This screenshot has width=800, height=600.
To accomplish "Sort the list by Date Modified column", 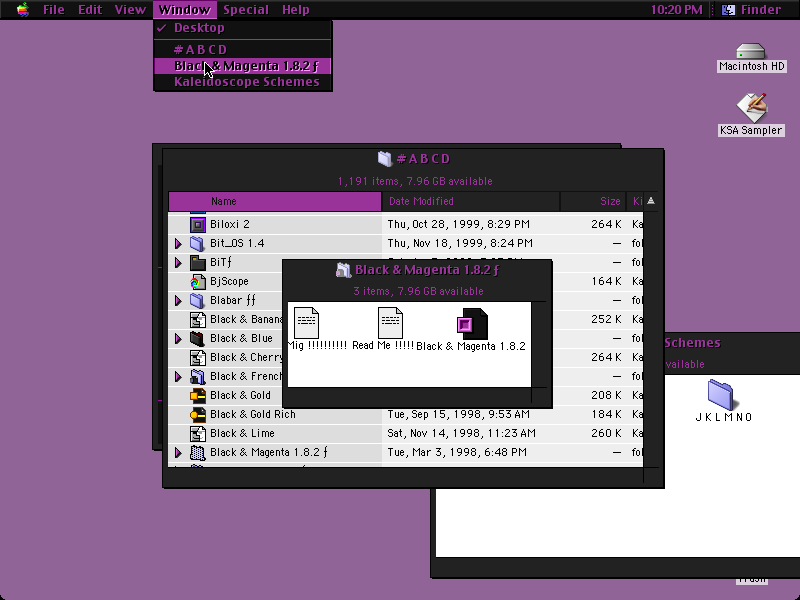I will 470,202.
